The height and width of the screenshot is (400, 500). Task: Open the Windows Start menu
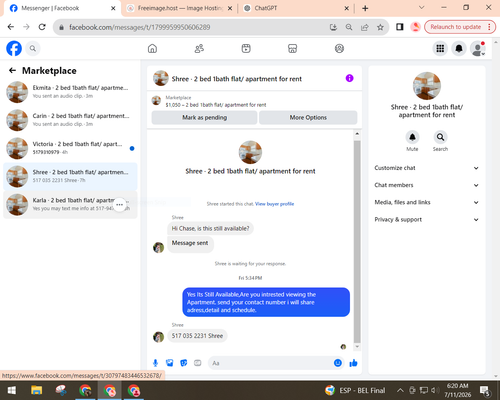12,390
